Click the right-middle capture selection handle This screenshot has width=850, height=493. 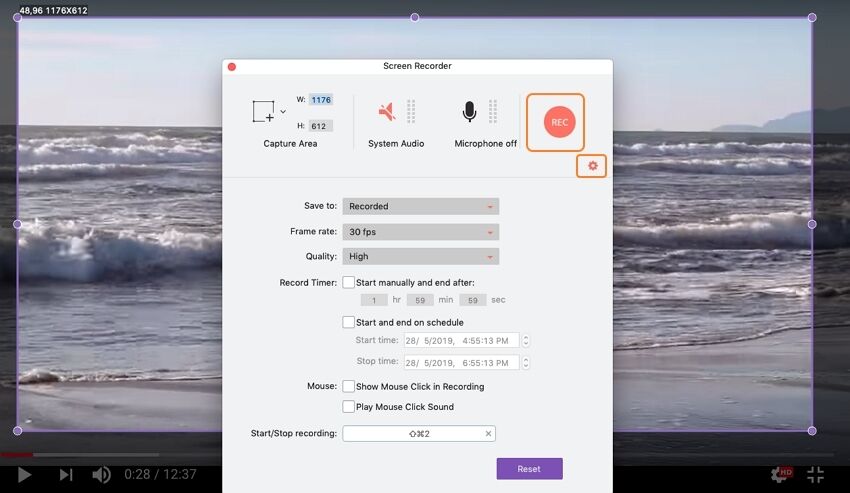coord(812,224)
